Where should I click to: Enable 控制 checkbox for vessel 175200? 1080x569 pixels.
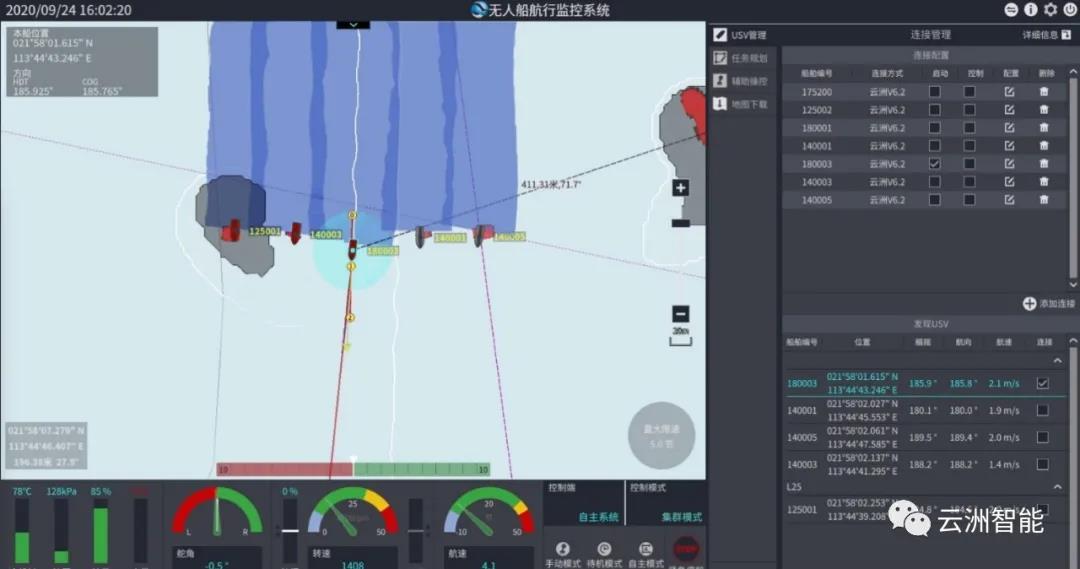(969, 92)
